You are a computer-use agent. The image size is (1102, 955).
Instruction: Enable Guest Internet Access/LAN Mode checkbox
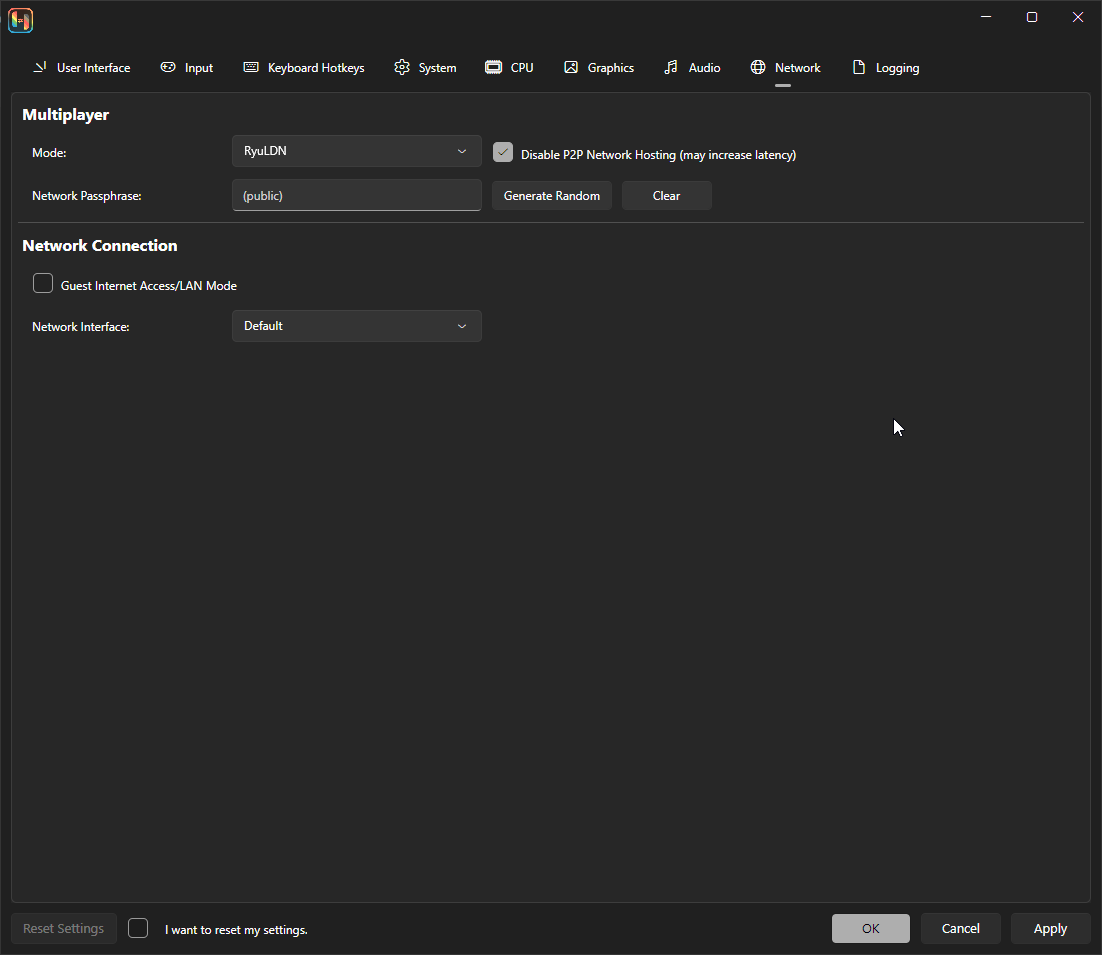[x=43, y=283]
